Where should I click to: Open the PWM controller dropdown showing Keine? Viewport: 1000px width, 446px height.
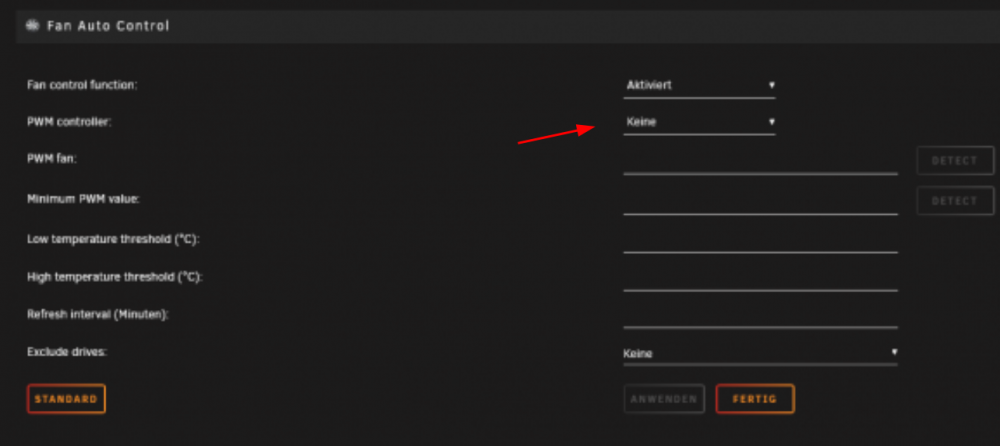point(700,122)
